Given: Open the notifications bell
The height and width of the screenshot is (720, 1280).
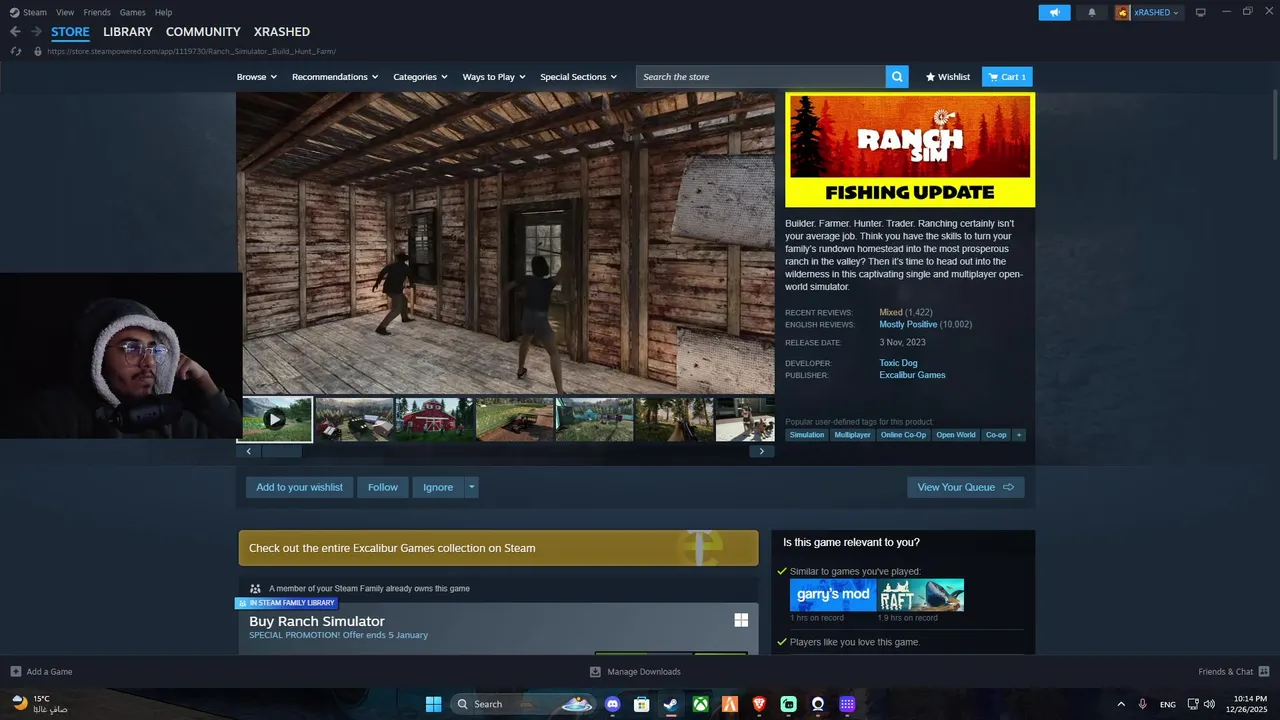Looking at the screenshot, I should click(x=1092, y=12).
